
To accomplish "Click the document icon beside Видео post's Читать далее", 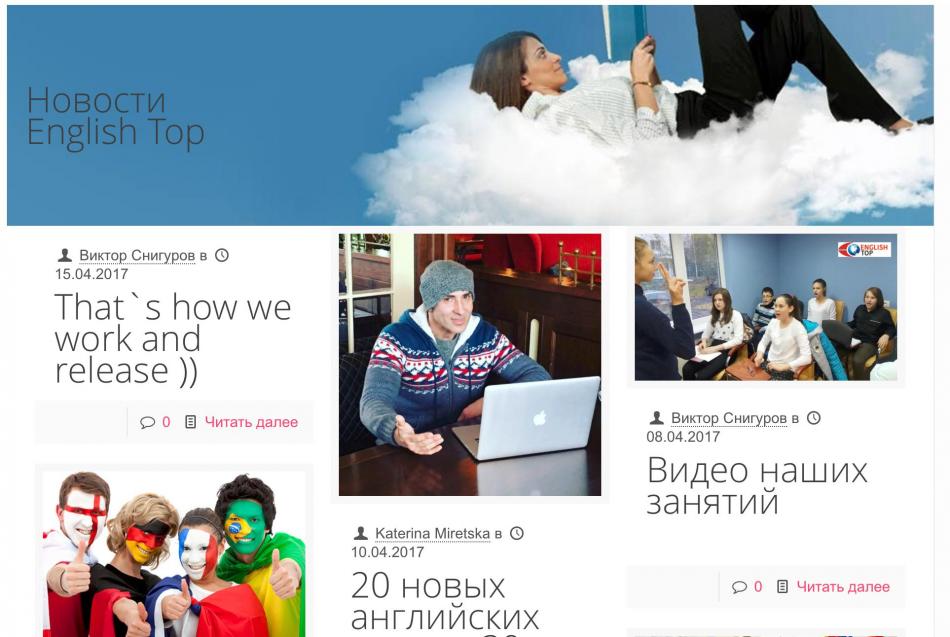I will tap(782, 586).
